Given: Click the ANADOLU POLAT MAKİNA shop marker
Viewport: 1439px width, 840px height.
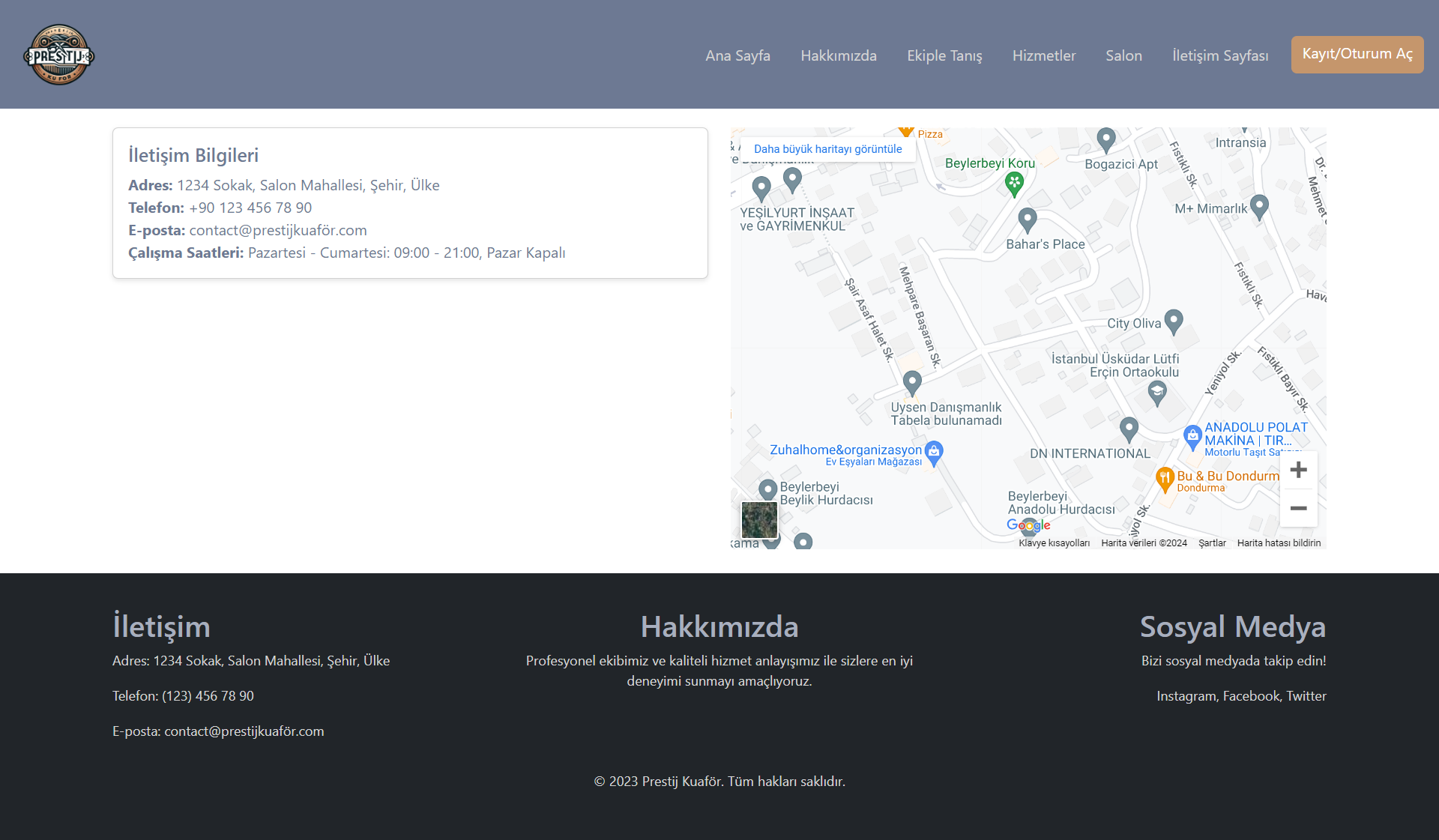Looking at the screenshot, I should point(1192,435).
